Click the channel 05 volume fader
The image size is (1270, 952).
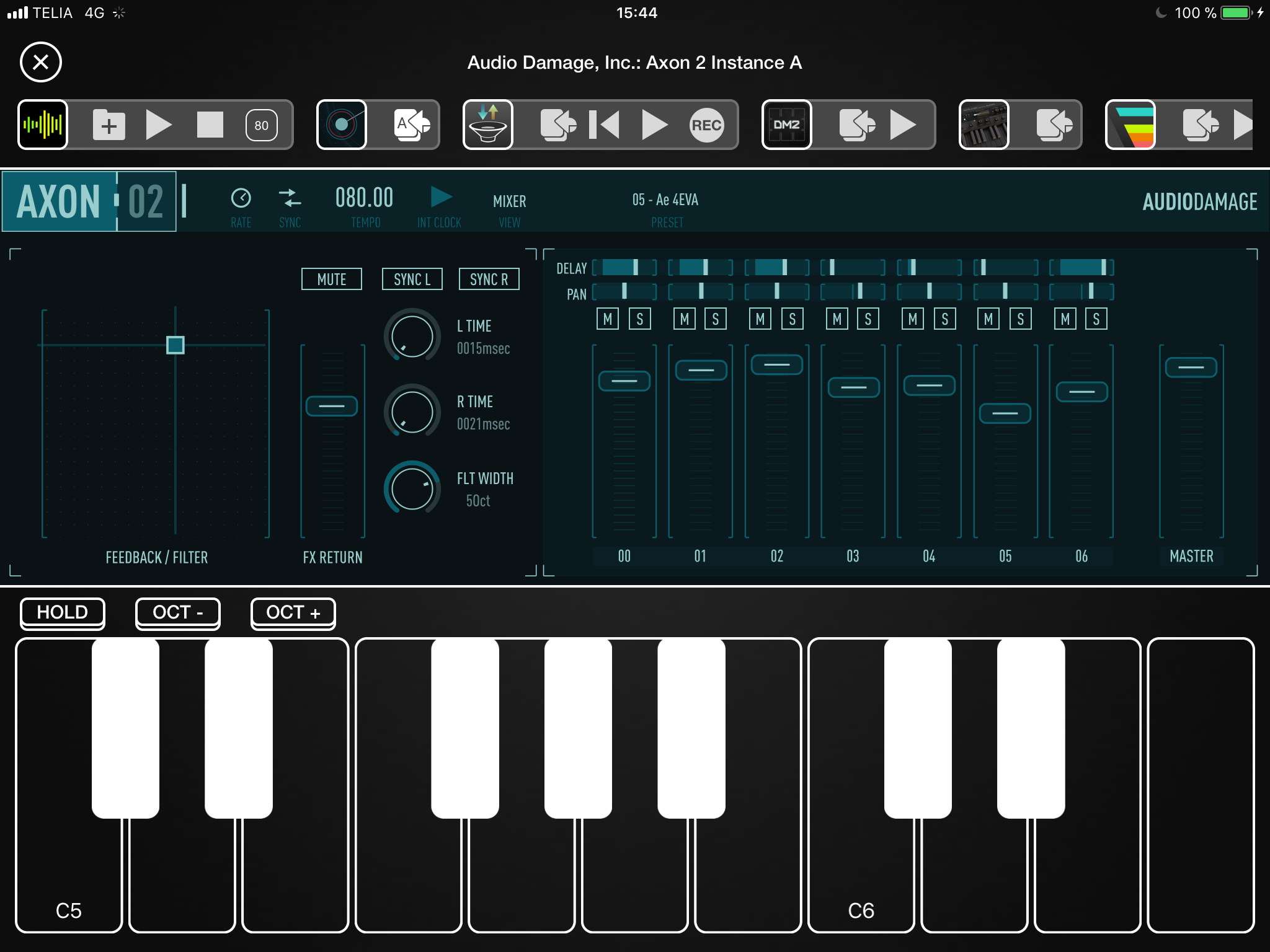1005,413
